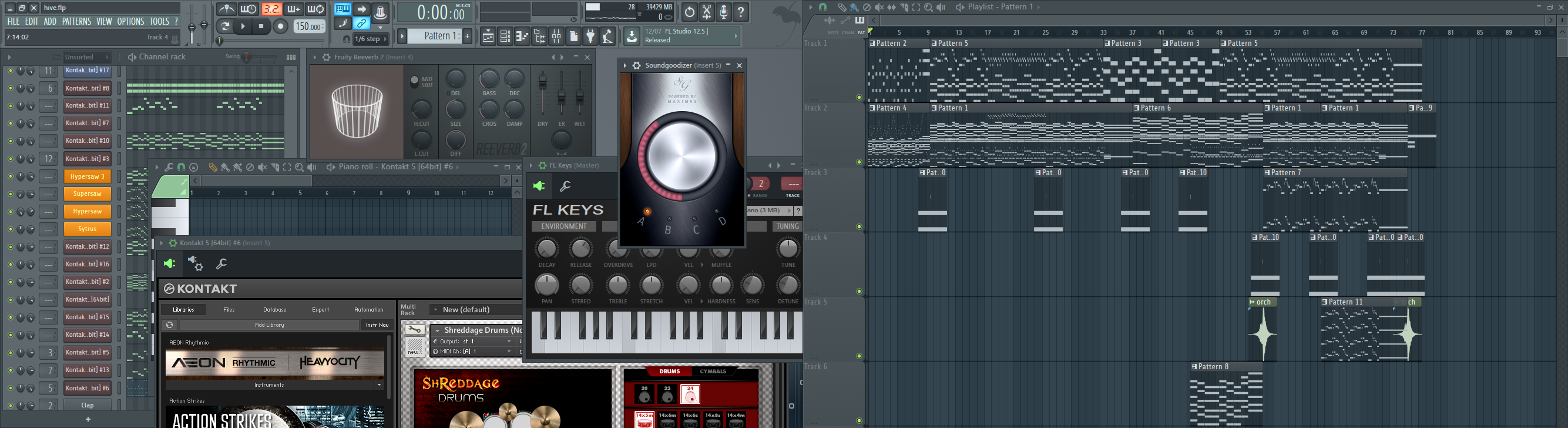Open Kontakt multi rack New (default) dropdown
The height and width of the screenshot is (428, 1568).
[475, 310]
